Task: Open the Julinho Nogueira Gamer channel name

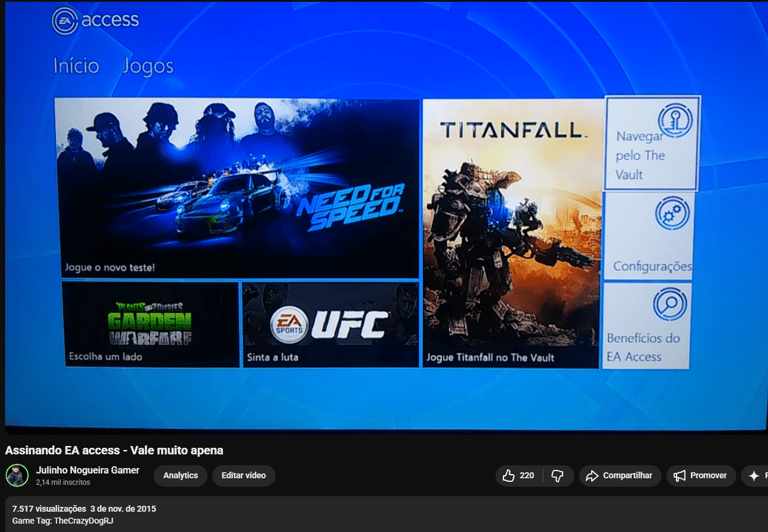Action: [88, 470]
